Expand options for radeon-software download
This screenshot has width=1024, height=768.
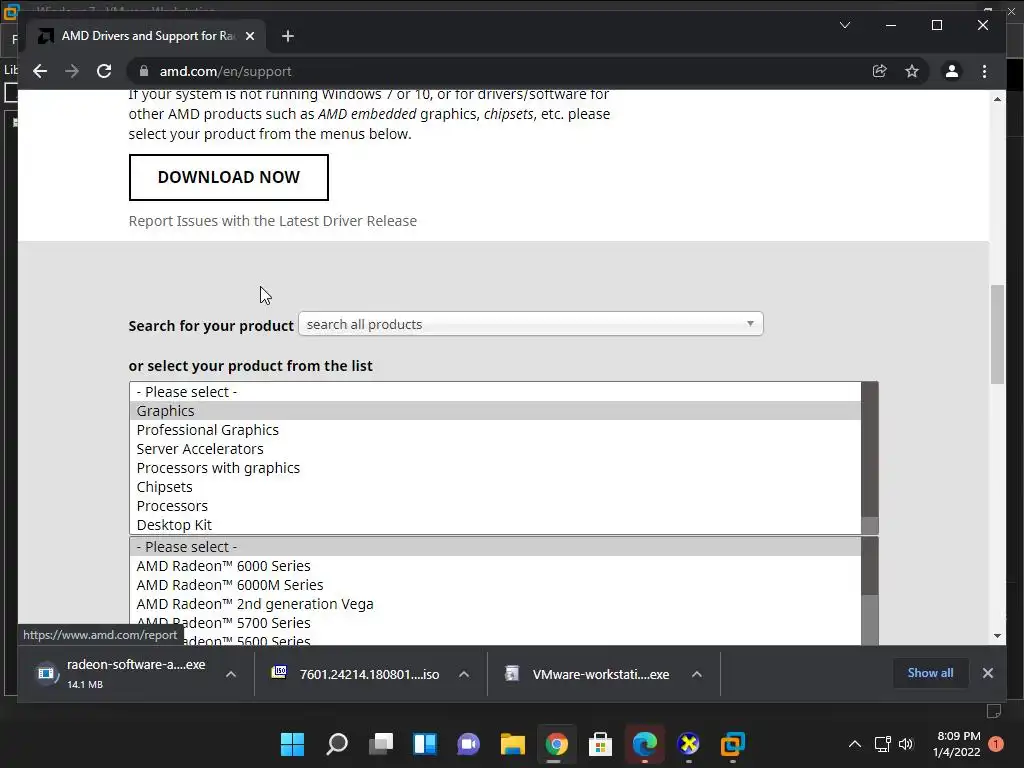coord(231,674)
